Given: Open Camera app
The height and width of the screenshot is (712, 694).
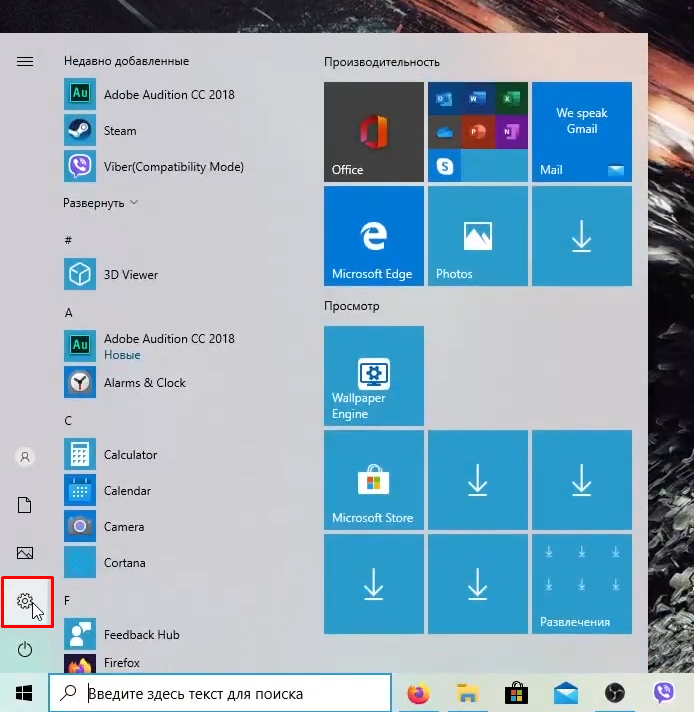Looking at the screenshot, I should click(x=104, y=526).
